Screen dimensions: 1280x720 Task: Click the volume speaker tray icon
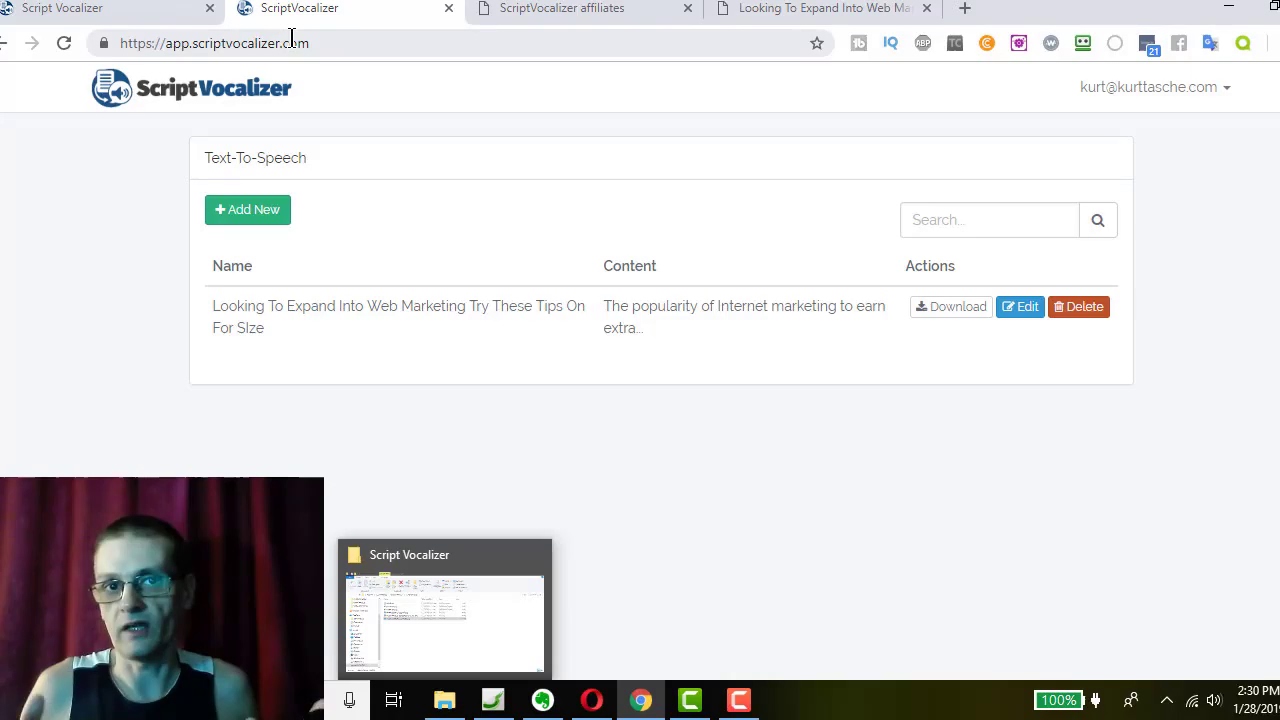1214,700
